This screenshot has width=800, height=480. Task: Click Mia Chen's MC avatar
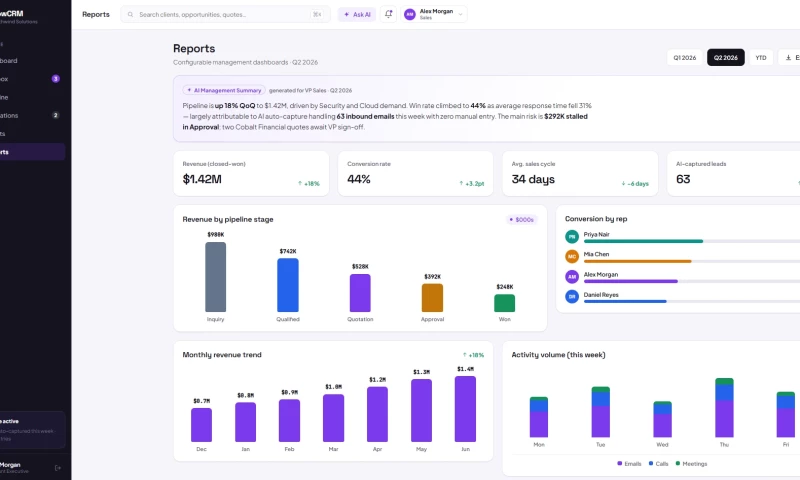[x=572, y=257]
